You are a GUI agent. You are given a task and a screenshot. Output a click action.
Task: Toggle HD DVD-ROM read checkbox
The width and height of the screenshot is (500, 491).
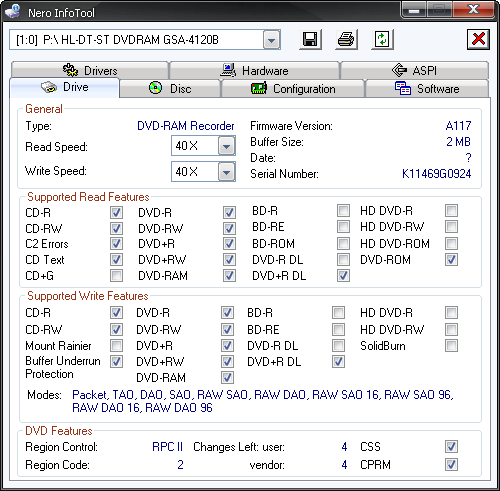click(451, 244)
